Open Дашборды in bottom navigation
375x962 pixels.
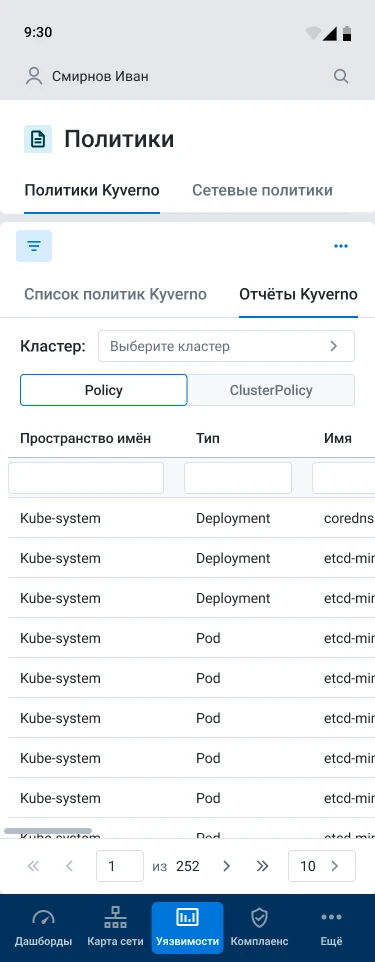(x=44, y=927)
